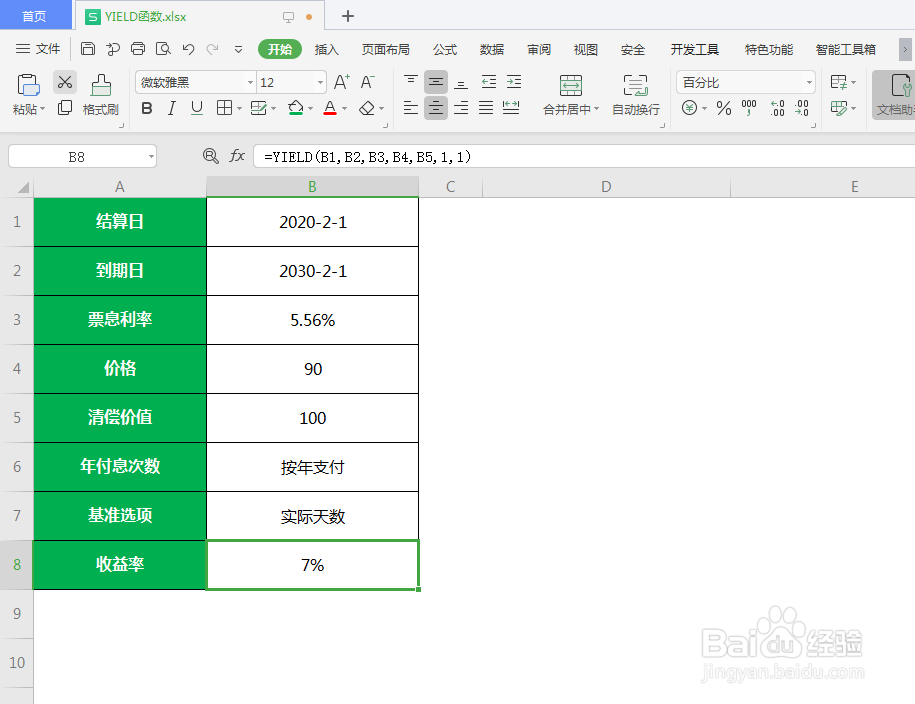Viewport: 915px width, 704px height.
Task: Switch to the 数据 tab
Action: point(491,50)
